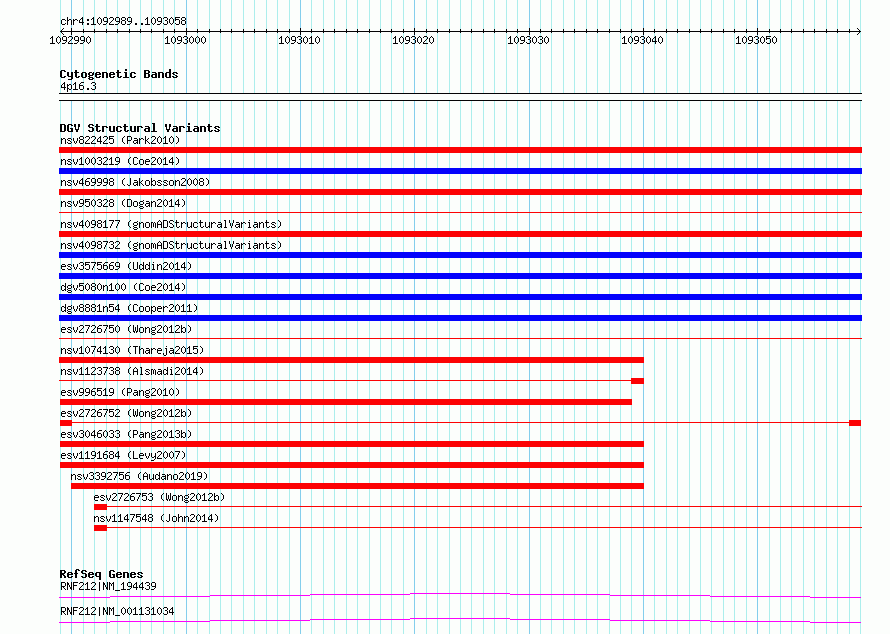Click the 1093030 ruler position label
Screen dimensions: 890x634
point(528,40)
